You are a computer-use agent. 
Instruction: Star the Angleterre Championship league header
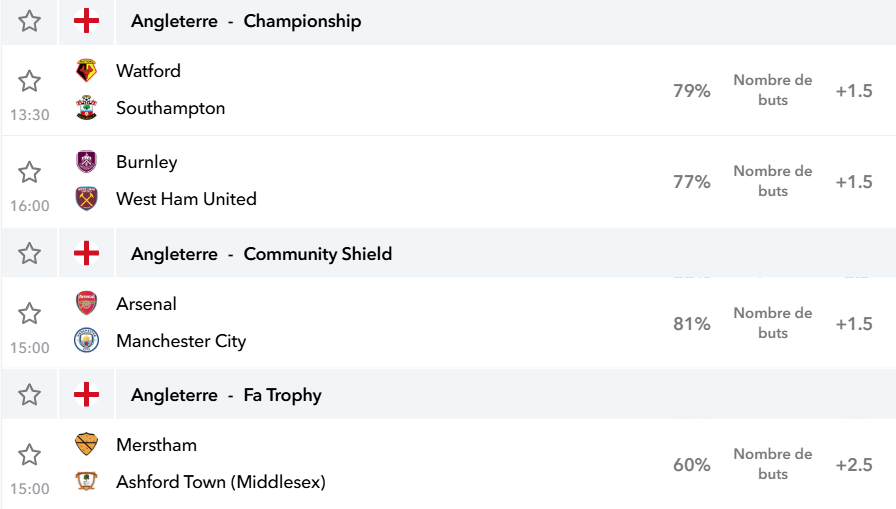[29, 21]
